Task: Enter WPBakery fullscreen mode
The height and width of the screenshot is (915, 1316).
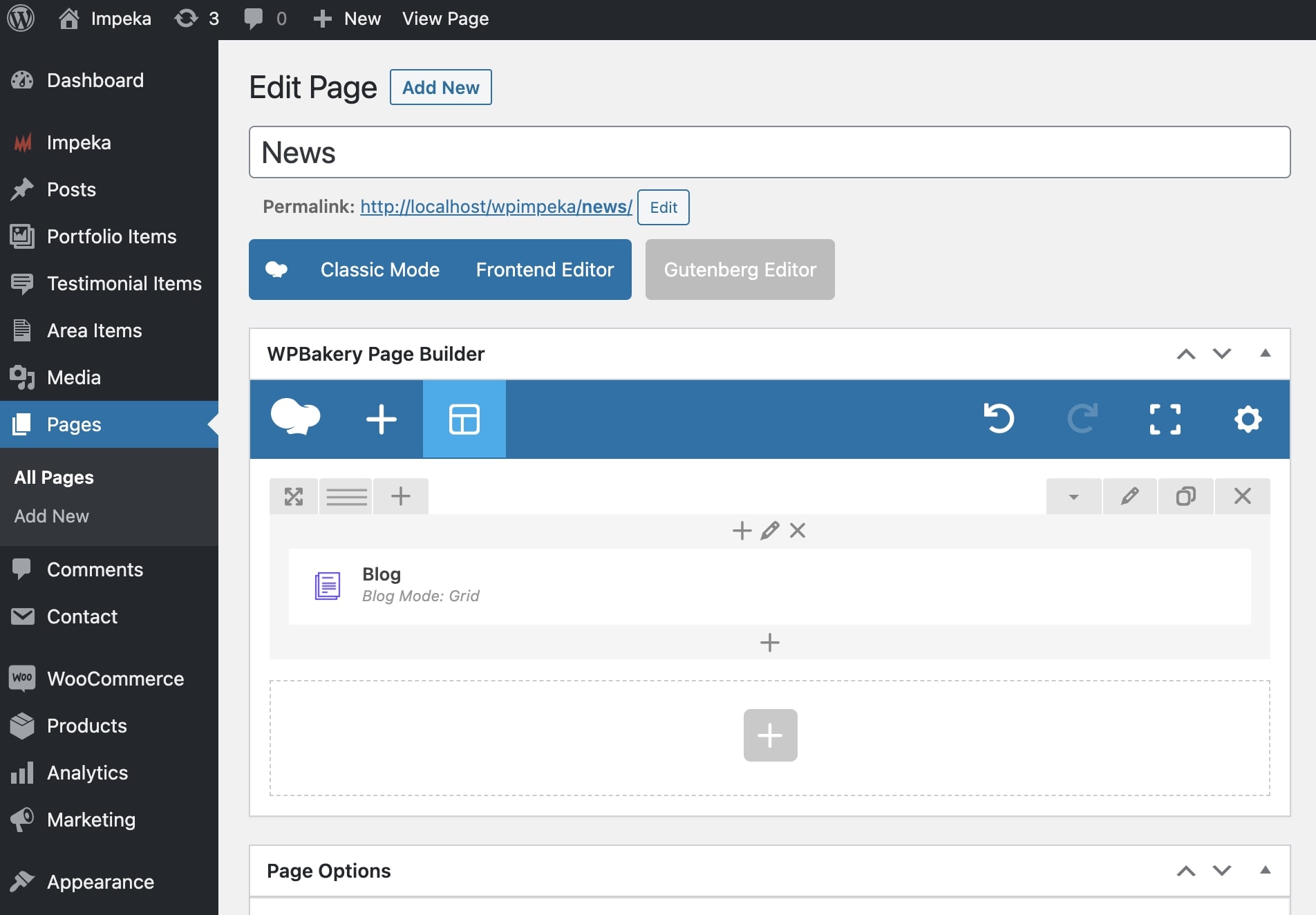Action: coord(1165,419)
